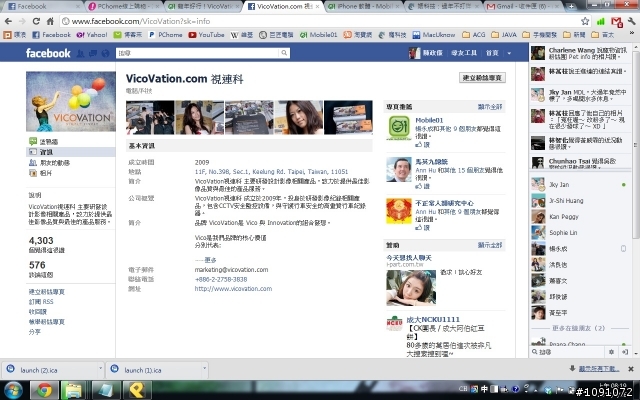Open the MacUknow bookmark
The height and width of the screenshot is (400, 640).
[434, 35]
